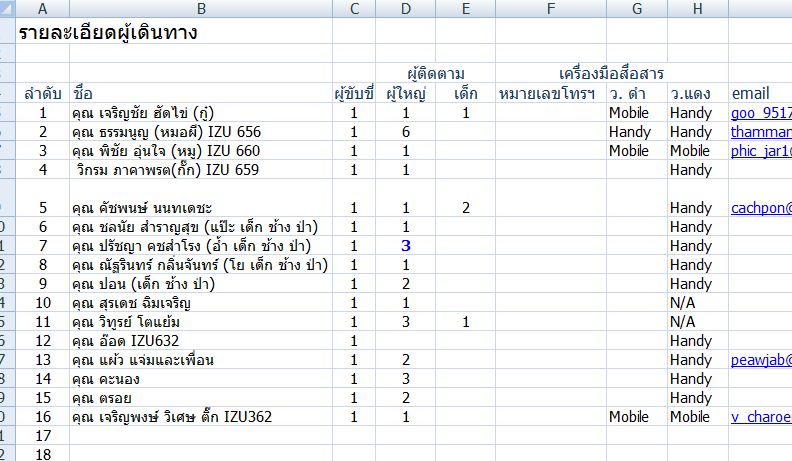Select the เครื่องมือสื่อสาร header cell
This screenshot has height=461, width=792.
coord(611,74)
